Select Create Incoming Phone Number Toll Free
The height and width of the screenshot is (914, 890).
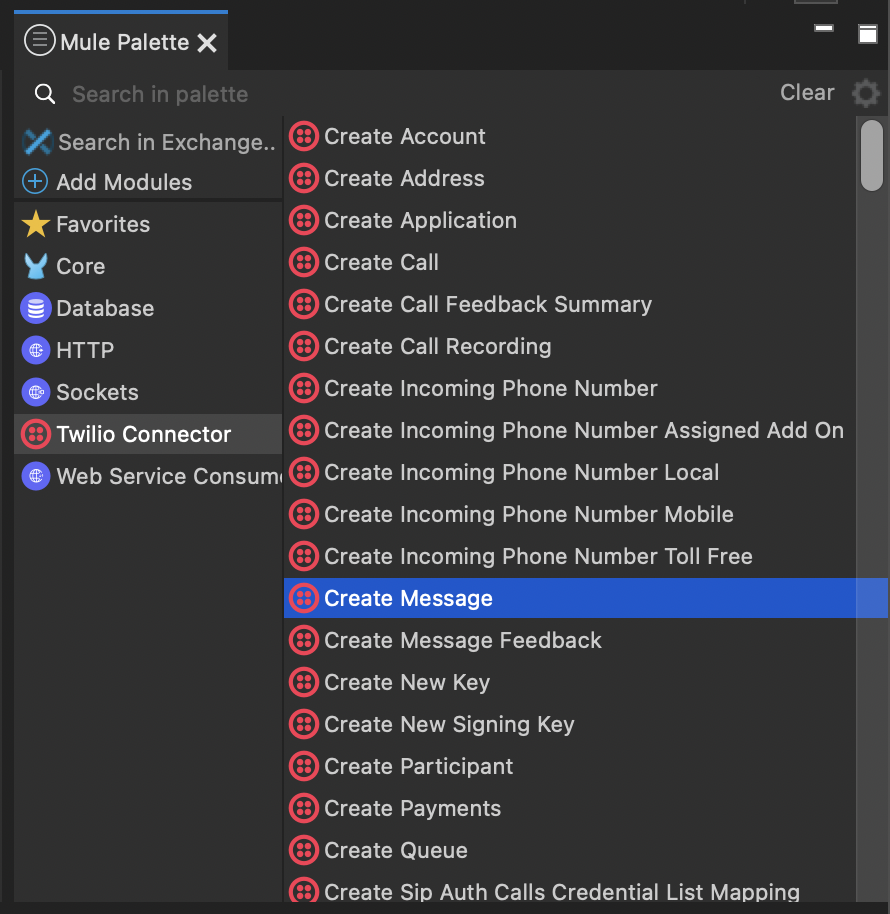pyautogui.click(x=538, y=556)
